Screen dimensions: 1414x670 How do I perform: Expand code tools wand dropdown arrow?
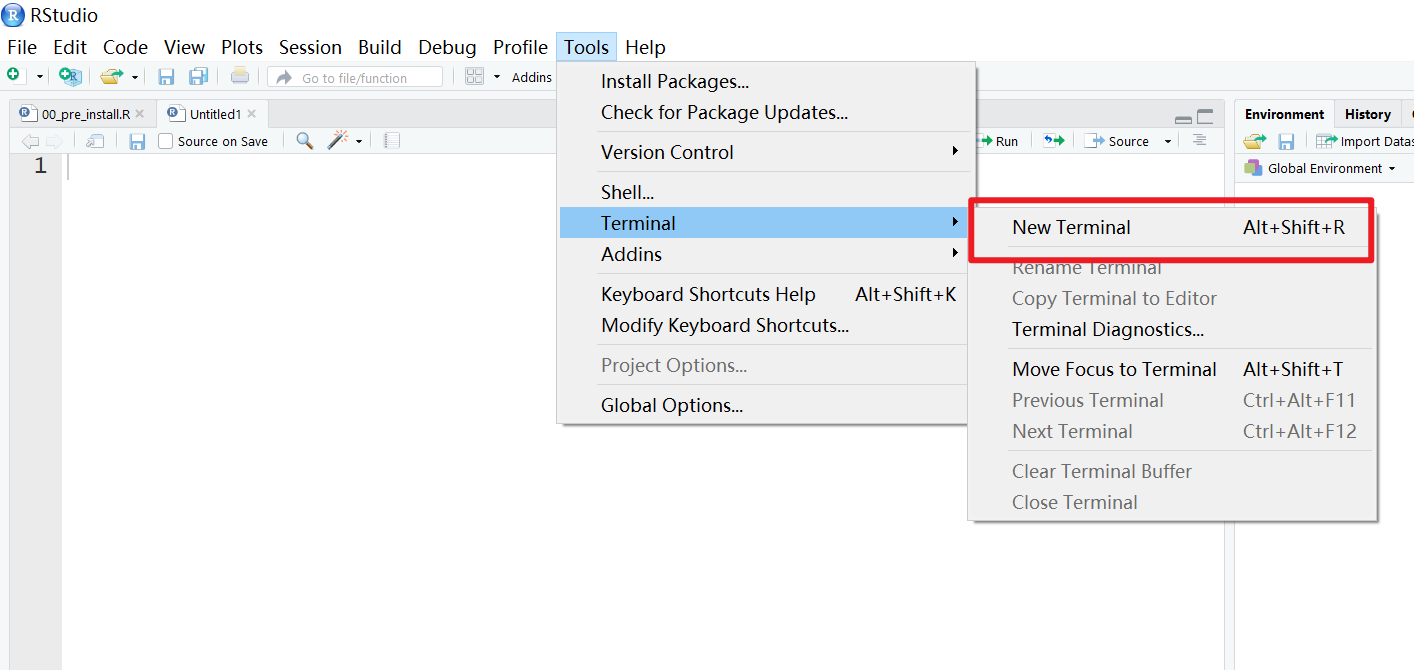(359, 141)
